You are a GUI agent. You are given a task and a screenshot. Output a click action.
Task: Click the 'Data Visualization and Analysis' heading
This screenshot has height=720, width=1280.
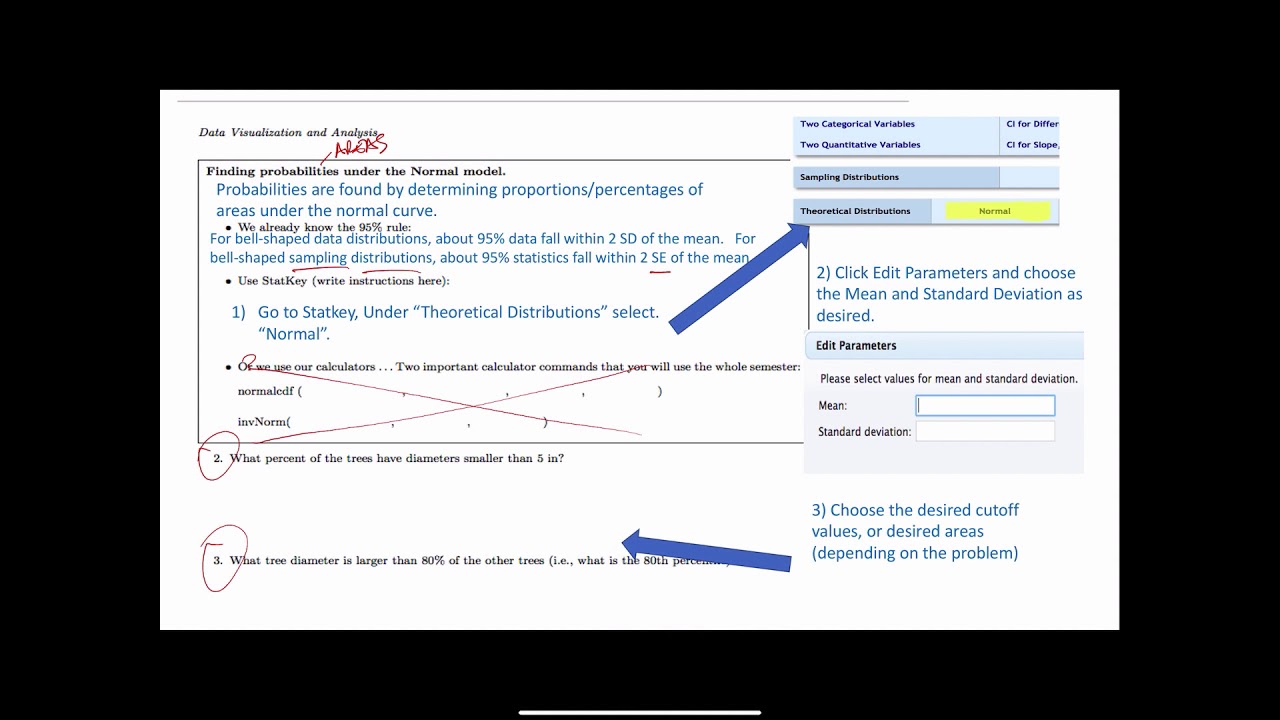[x=288, y=132]
